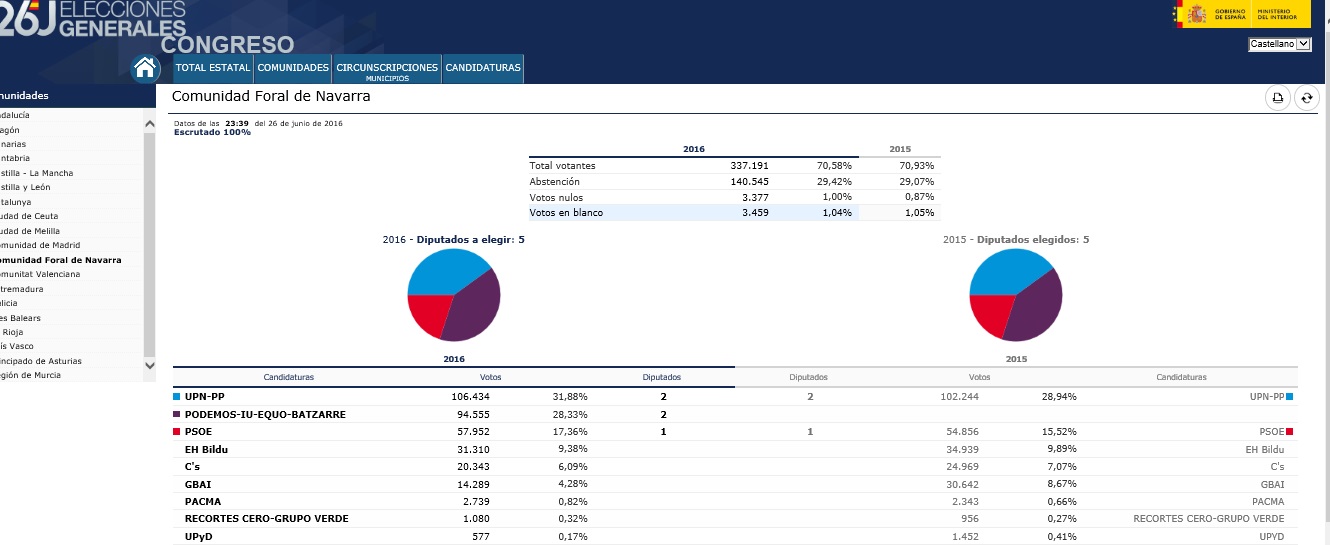
Task: Select Canarias in the communities list
Action: 13,144
